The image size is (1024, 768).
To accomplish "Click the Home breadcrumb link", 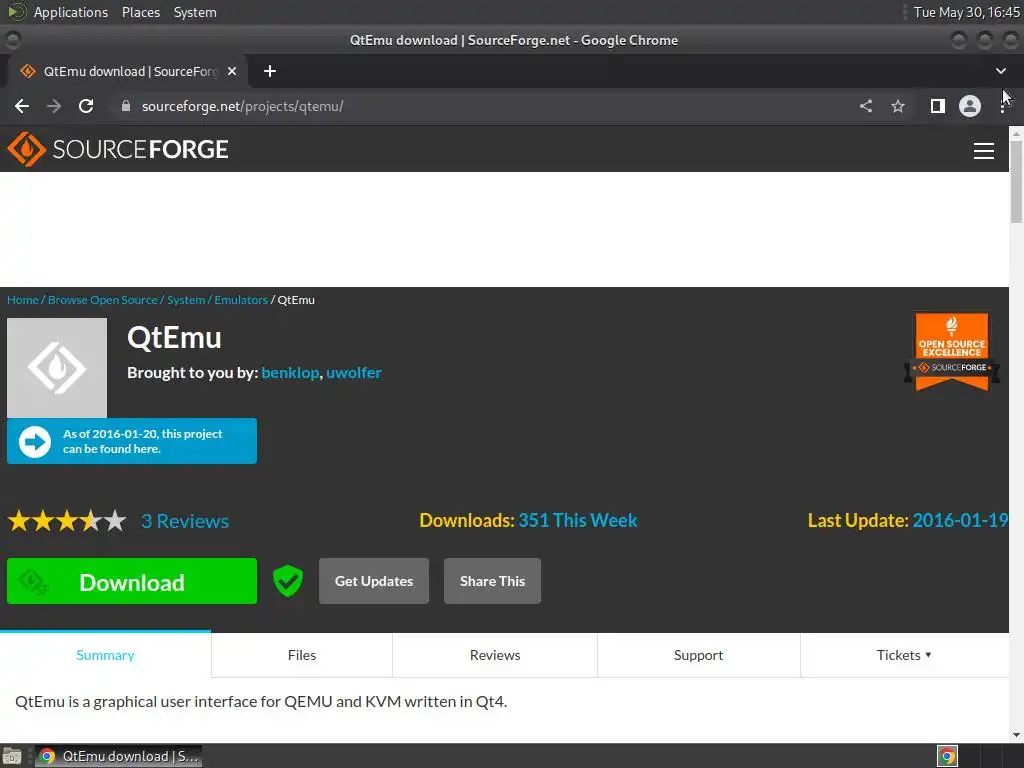I will (23, 300).
